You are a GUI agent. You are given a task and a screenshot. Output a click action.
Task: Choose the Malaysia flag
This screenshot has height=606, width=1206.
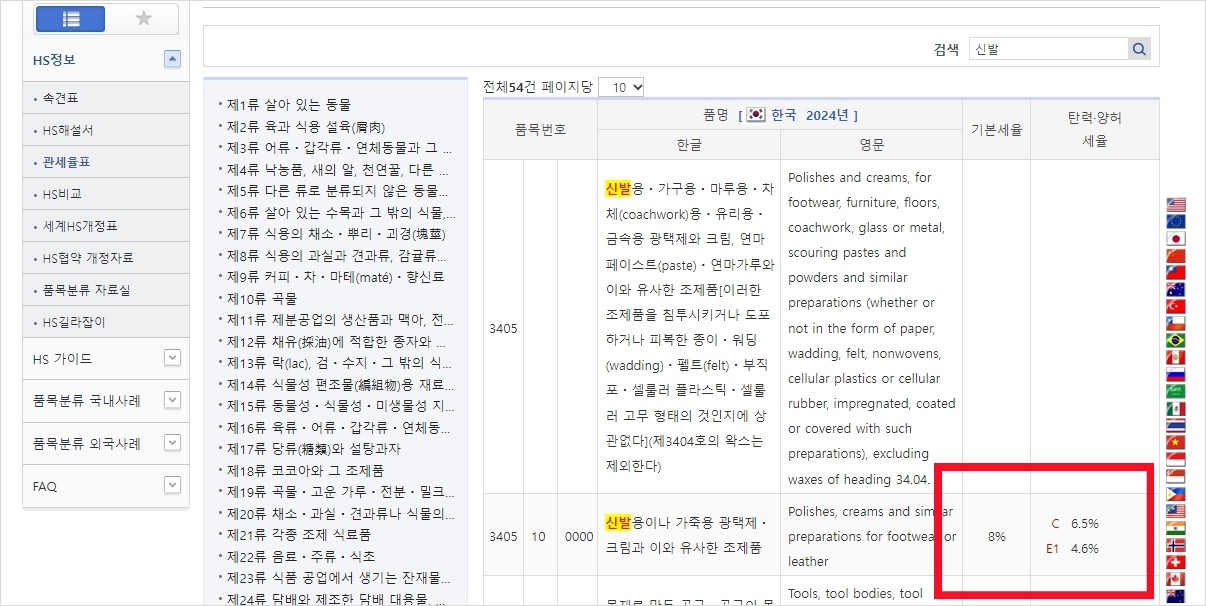[x=1176, y=510]
